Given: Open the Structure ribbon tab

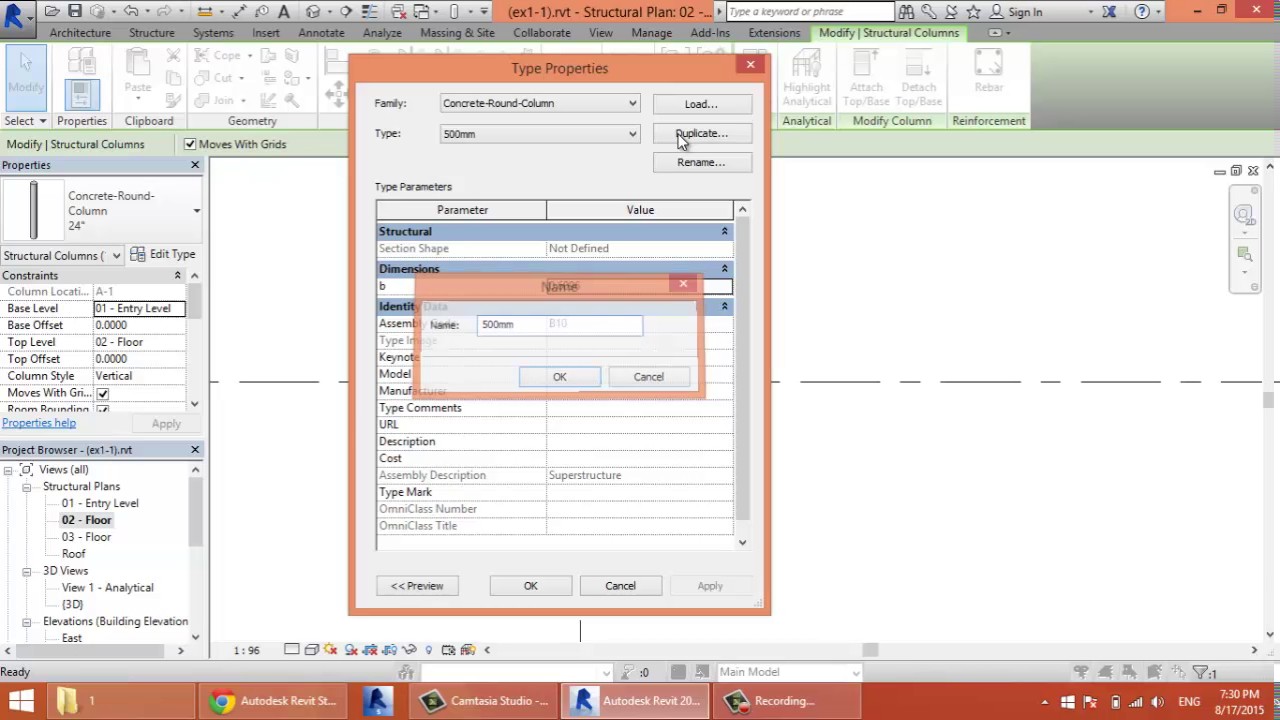Looking at the screenshot, I should pos(152,33).
